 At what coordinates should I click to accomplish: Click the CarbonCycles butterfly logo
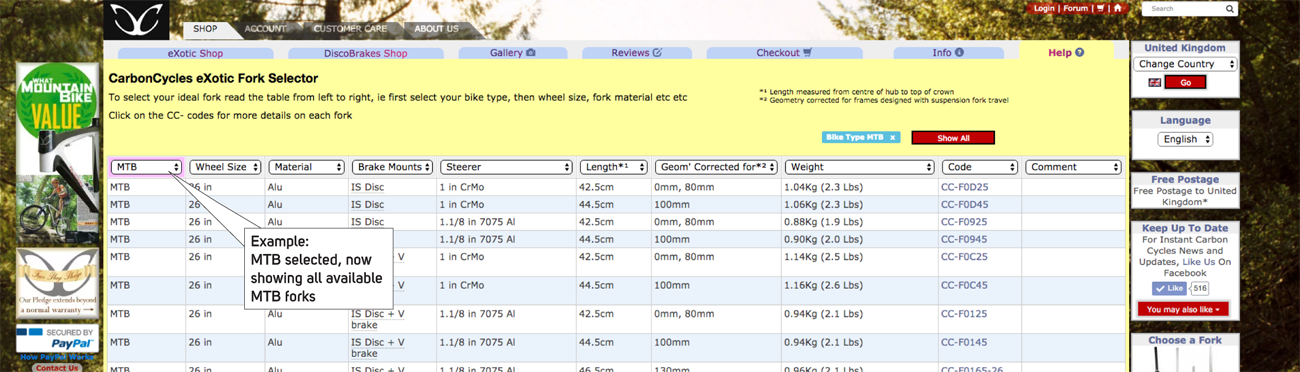(136, 20)
